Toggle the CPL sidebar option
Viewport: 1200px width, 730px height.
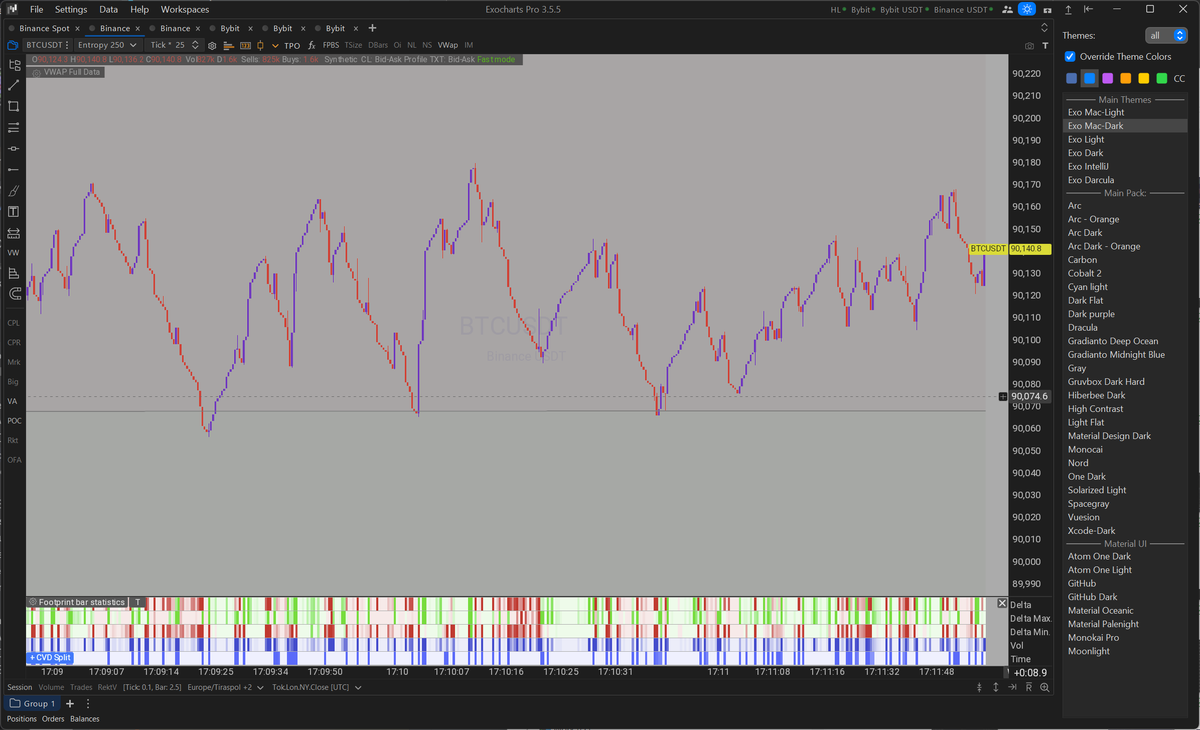(x=14, y=323)
